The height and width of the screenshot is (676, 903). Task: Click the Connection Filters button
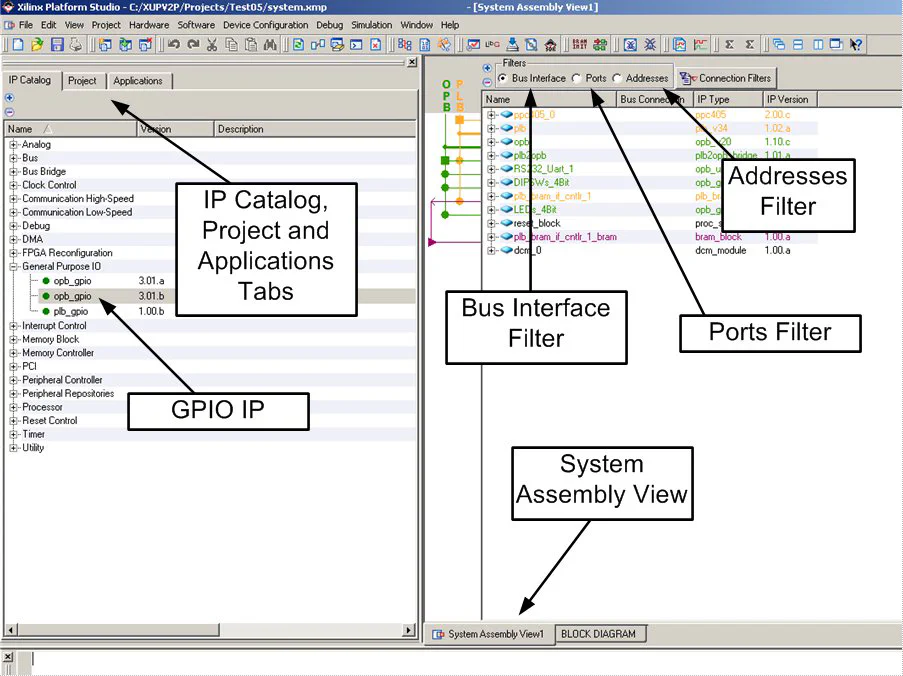tap(725, 78)
